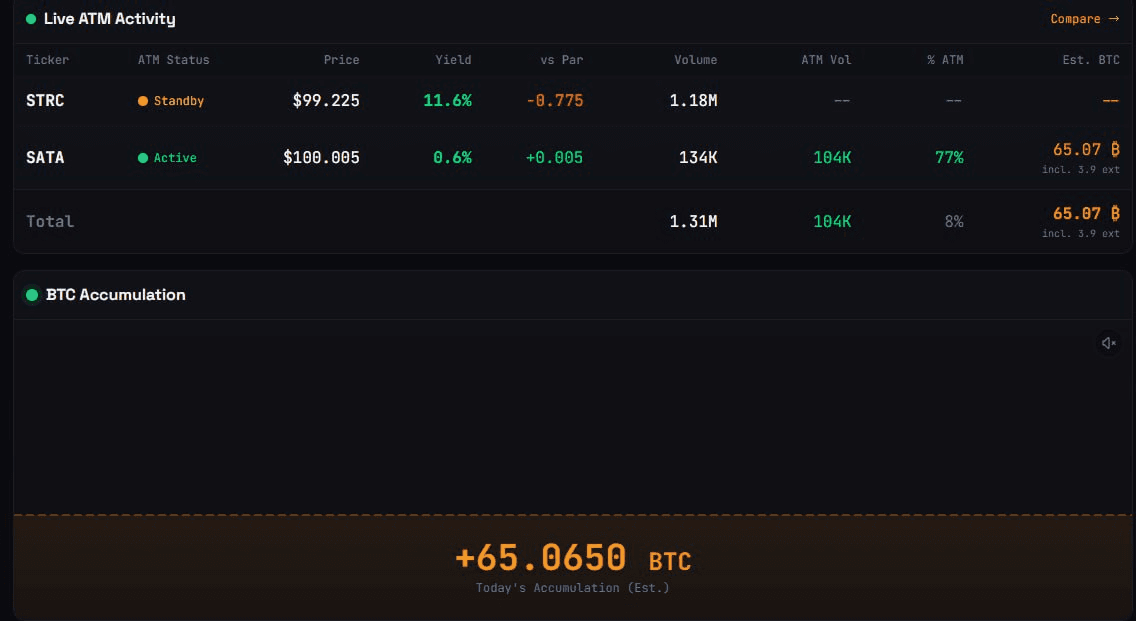Click the 0.6% yield value
Image resolution: width=1136 pixels, height=621 pixels.
coord(452,157)
